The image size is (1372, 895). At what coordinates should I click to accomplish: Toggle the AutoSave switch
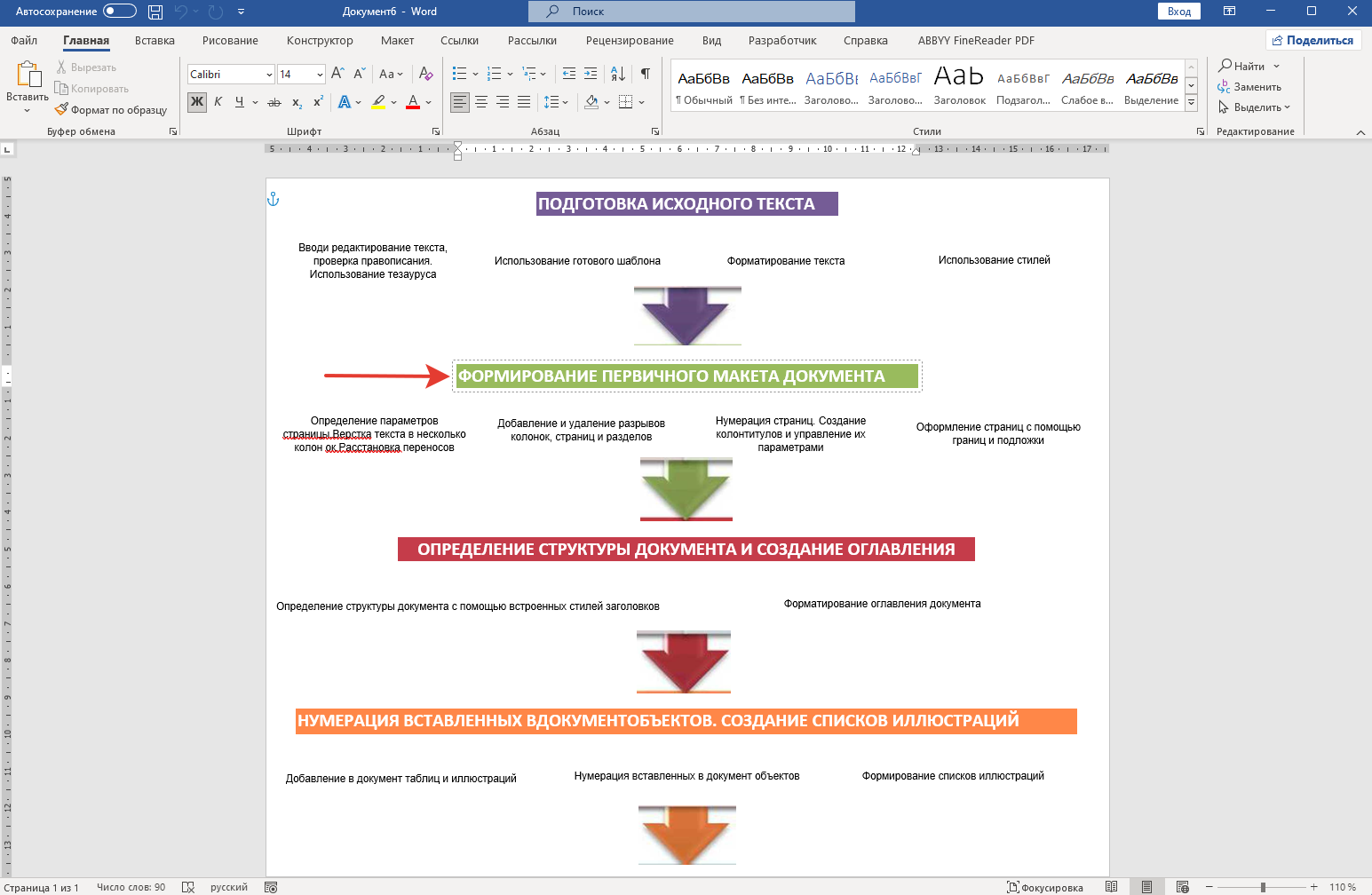click(x=119, y=12)
